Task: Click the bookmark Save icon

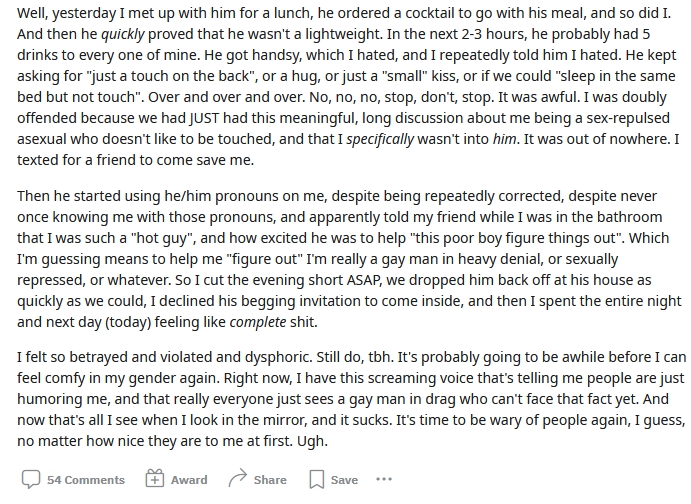Action: click(x=316, y=479)
